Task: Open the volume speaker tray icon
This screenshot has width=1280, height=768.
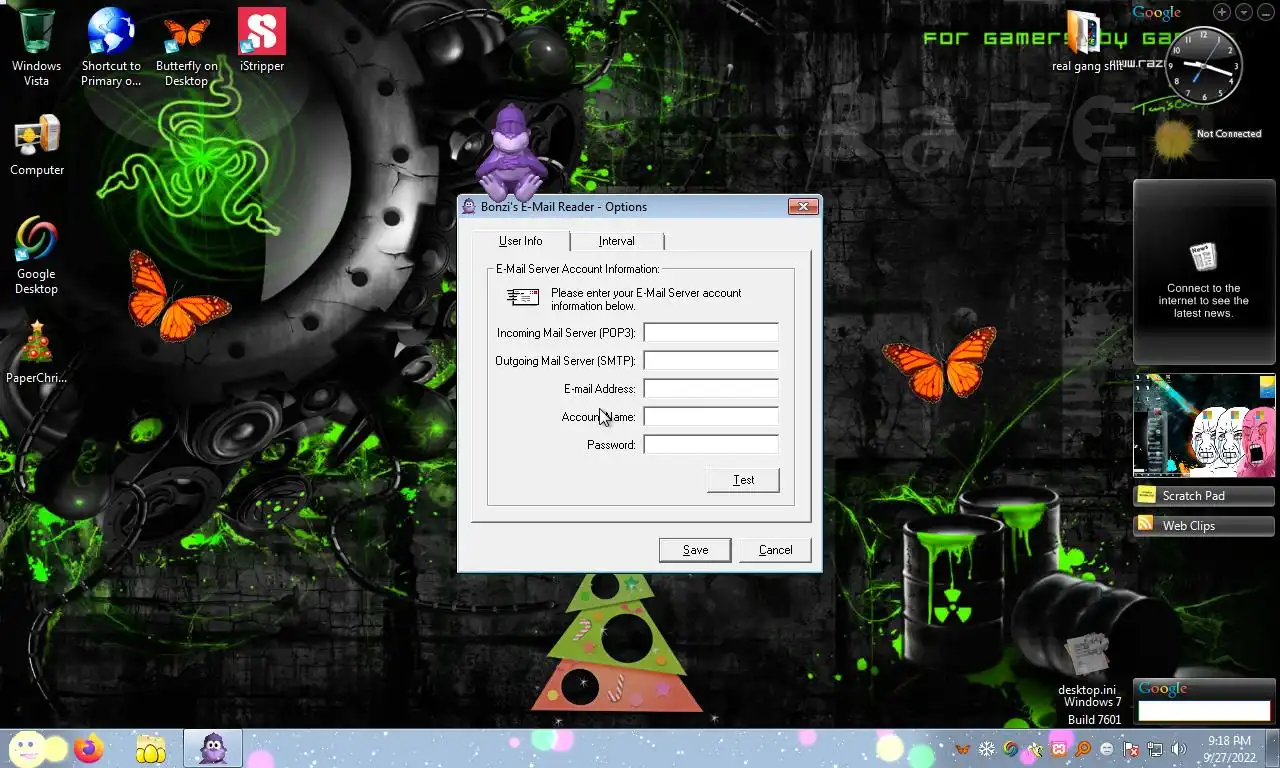Action: [x=1178, y=749]
